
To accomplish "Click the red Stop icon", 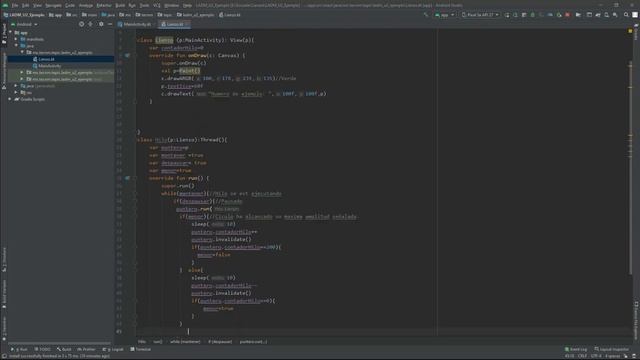I will coord(567,15).
